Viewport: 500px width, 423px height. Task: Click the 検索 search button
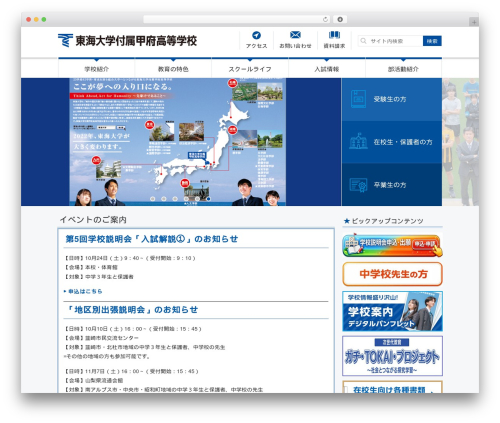pyautogui.click(x=432, y=41)
